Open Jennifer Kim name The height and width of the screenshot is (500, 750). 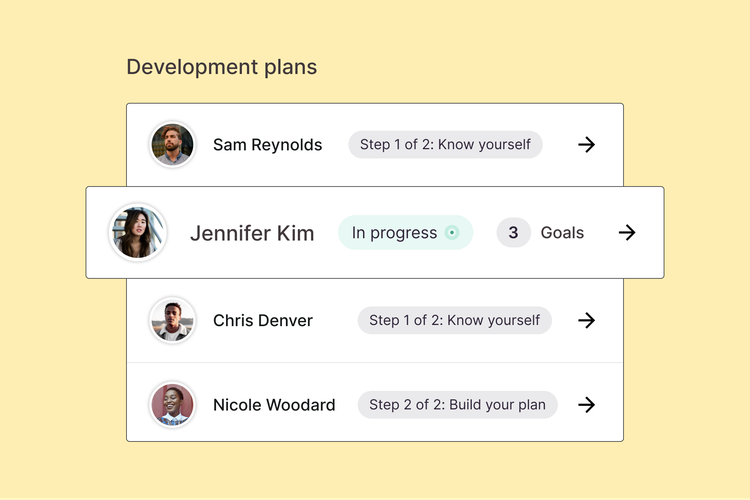(x=252, y=233)
